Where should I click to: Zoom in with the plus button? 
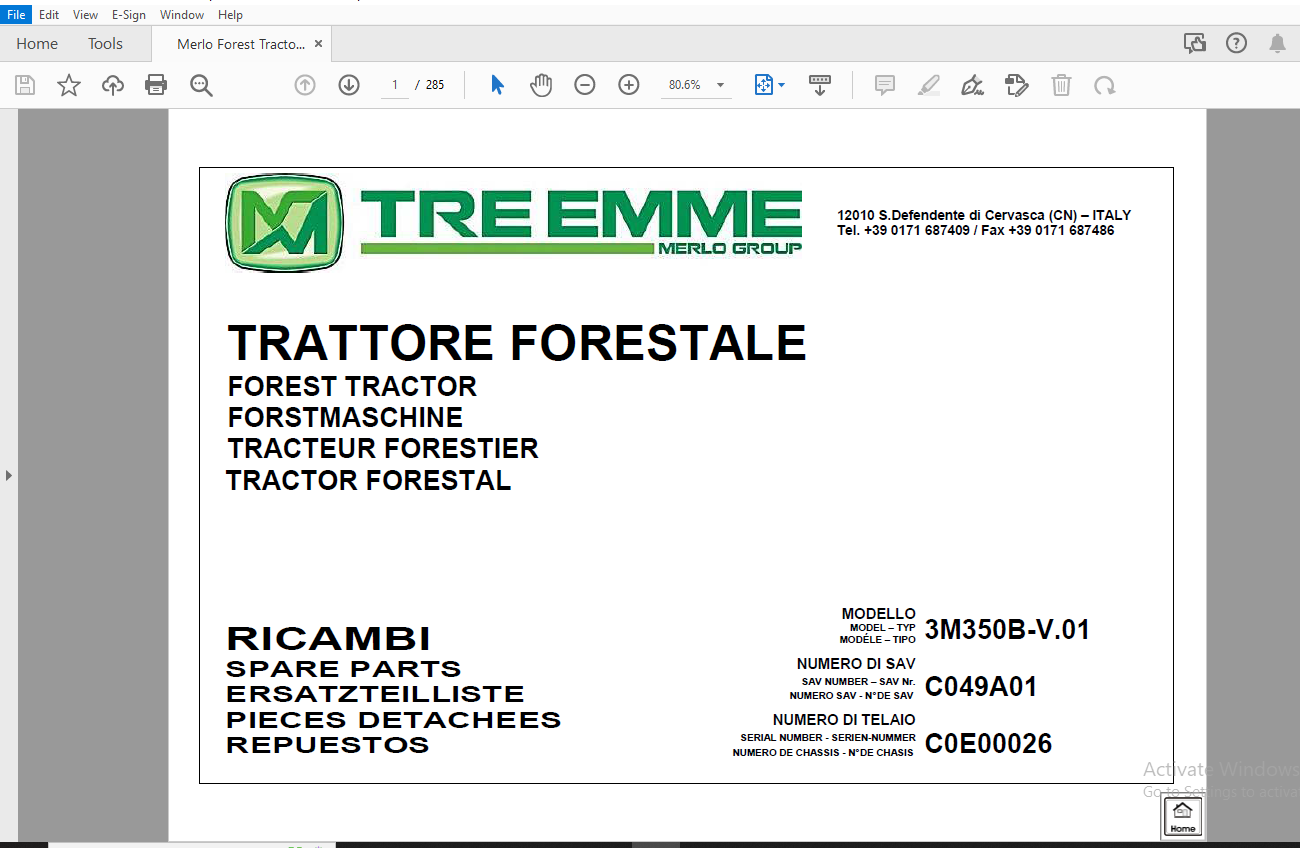point(629,85)
